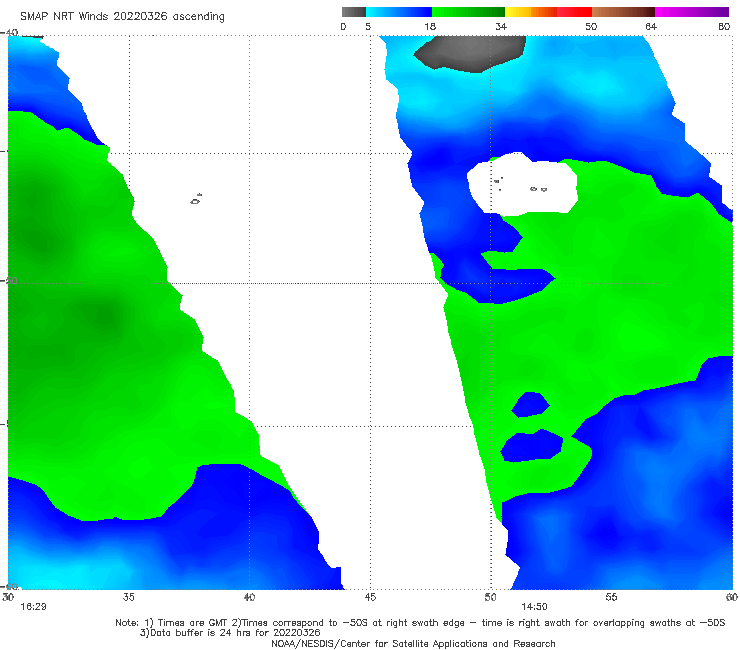The image size is (740, 650).
Task: Click the brown 50-64 segment of color scale
Action: tap(623, 12)
